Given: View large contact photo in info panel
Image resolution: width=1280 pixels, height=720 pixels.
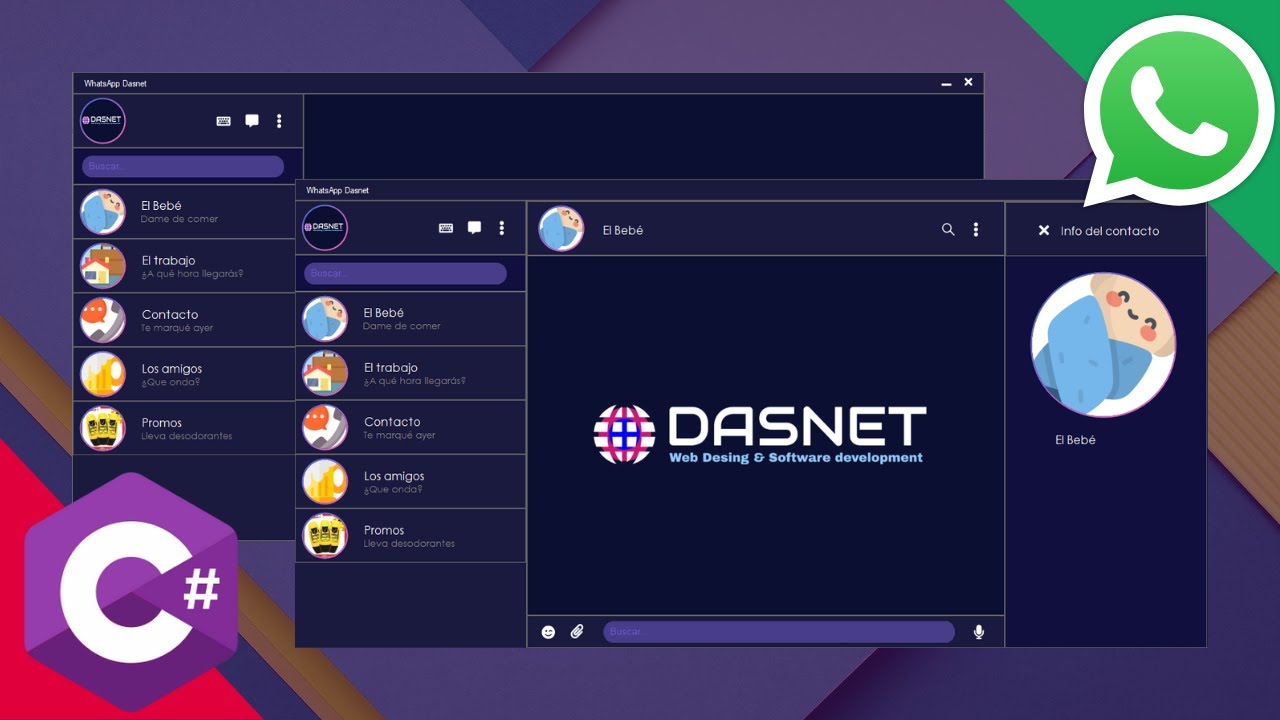Looking at the screenshot, I should (x=1104, y=344).
